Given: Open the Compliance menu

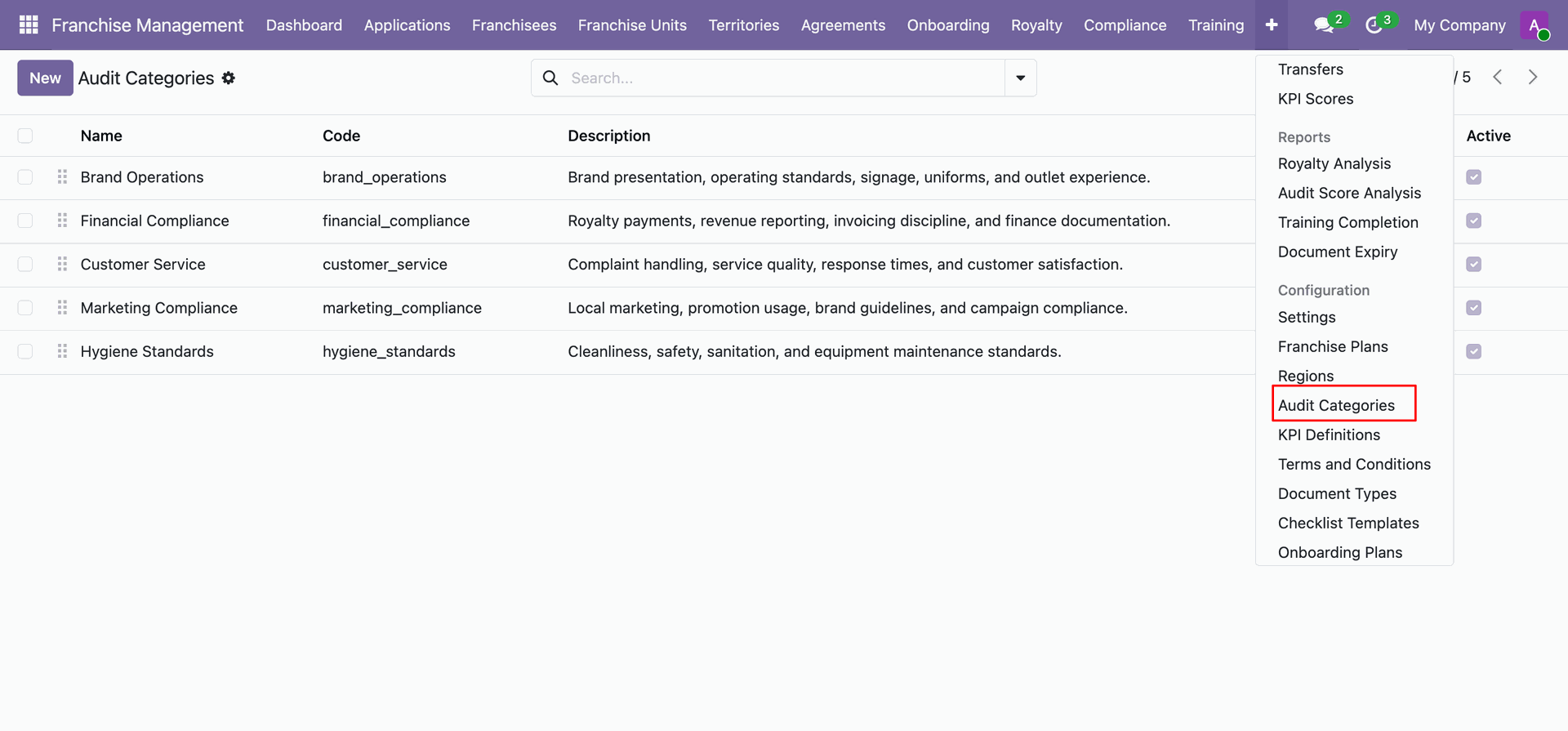Looking at the screenshot, I should pos(1125,25).
